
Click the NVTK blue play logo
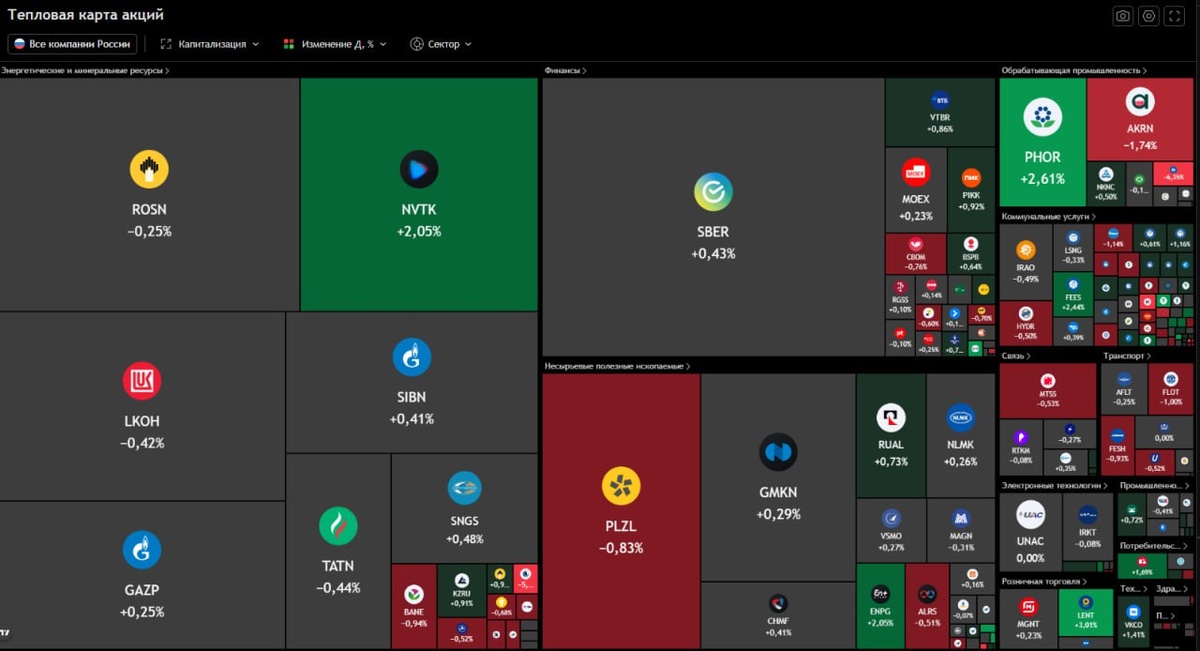point(419,170)
